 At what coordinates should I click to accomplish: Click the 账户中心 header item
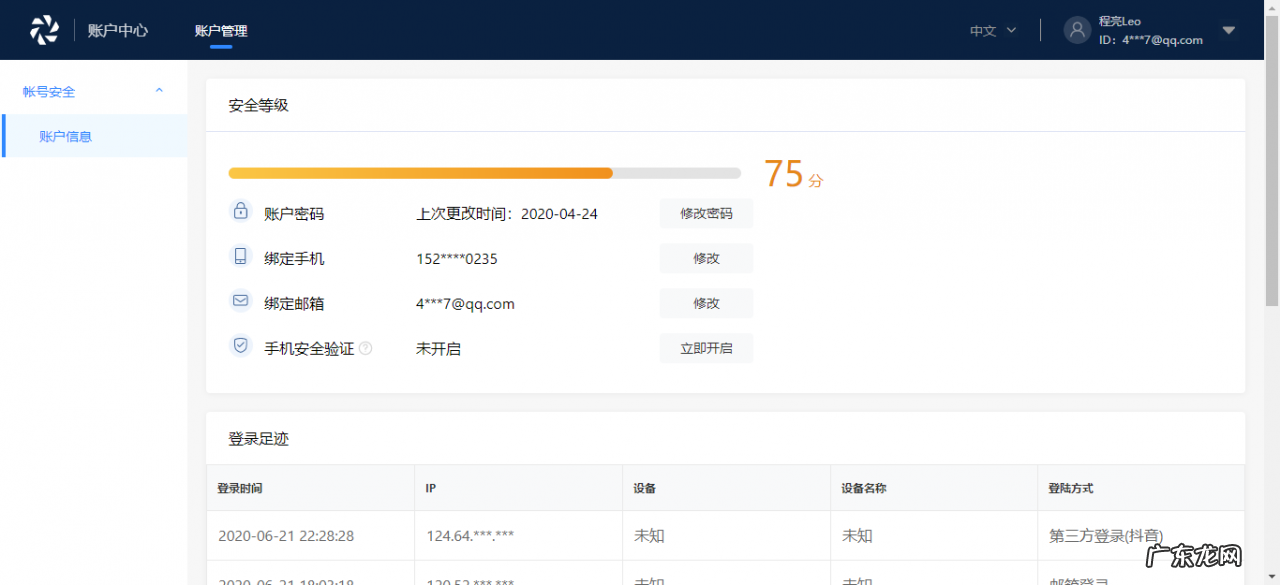[x=117, y=29]
